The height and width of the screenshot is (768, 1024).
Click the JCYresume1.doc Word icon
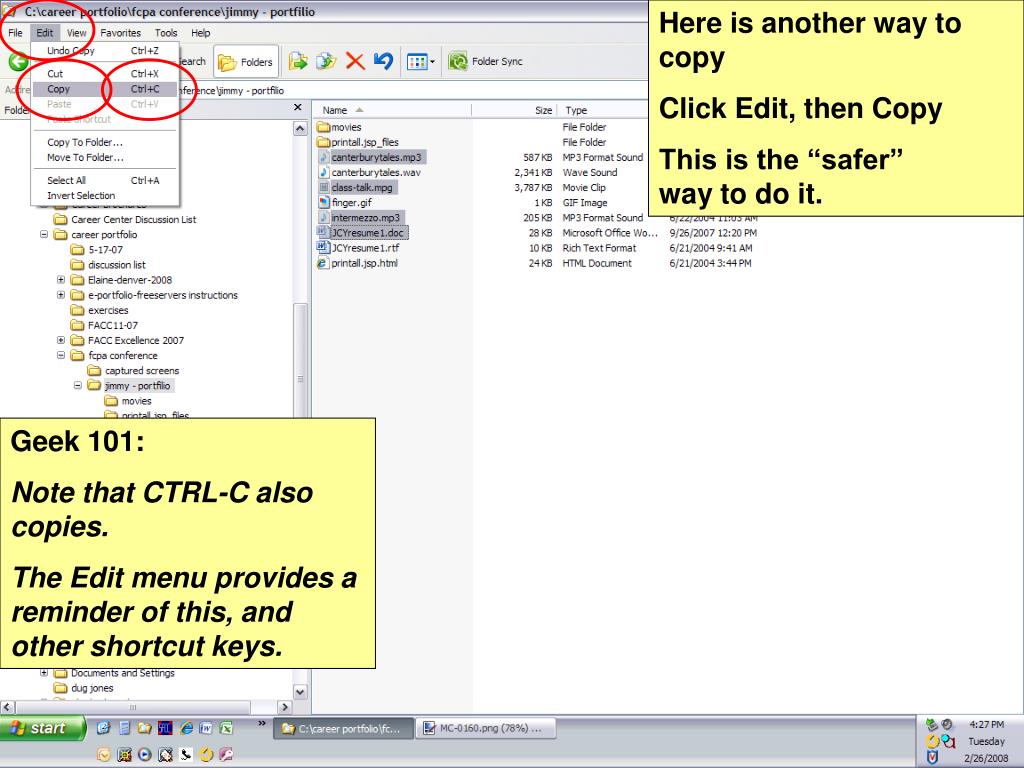(323, 232)
